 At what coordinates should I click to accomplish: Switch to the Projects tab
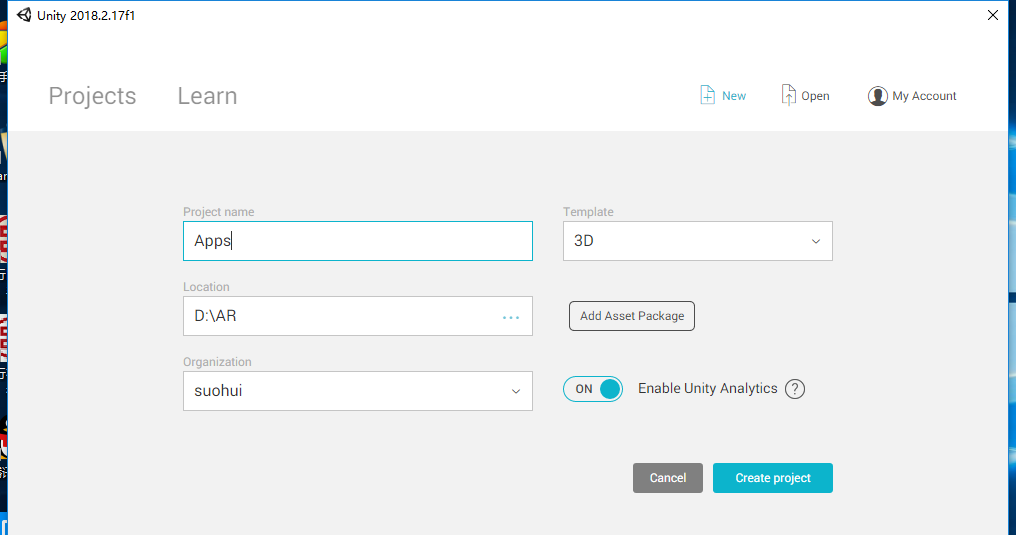tap(93, 96)
